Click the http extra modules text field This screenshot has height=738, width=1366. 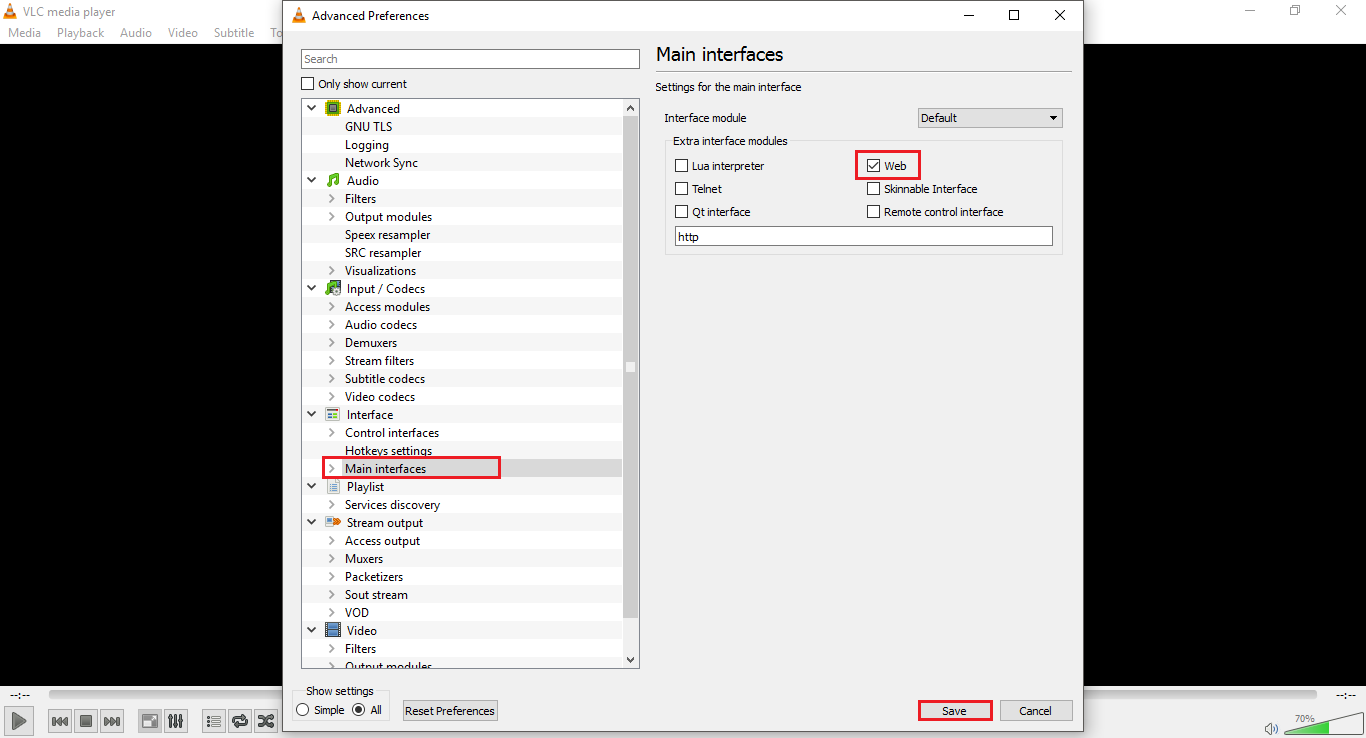(864, 237)
